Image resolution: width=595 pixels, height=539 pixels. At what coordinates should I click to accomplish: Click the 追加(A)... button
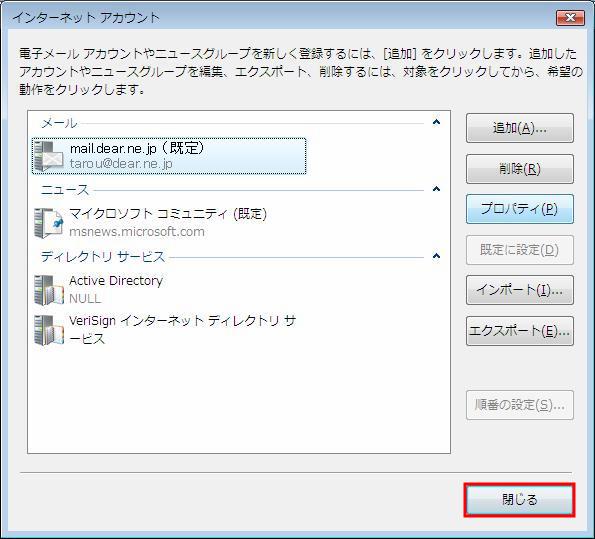(519, 128)
